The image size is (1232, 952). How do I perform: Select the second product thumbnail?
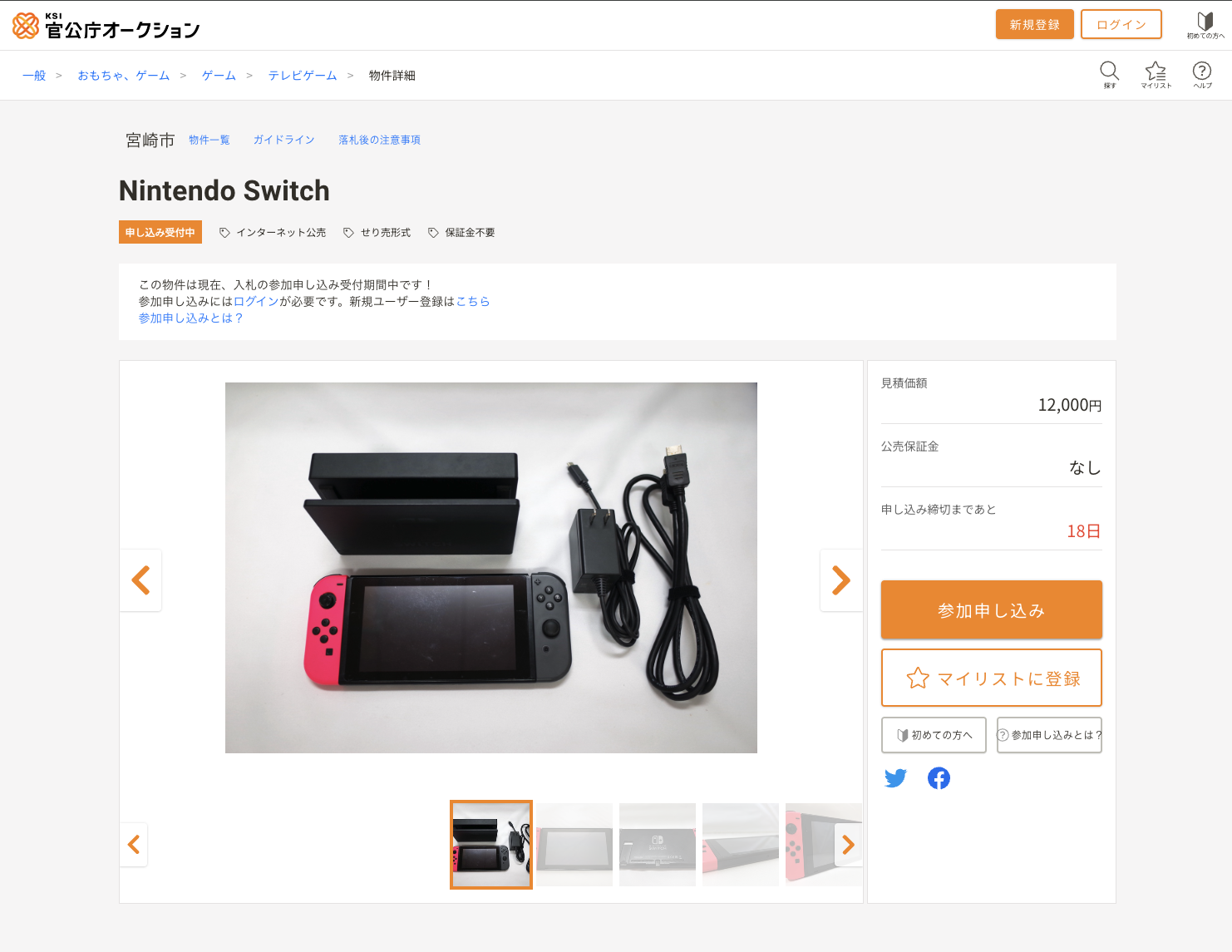coord(574,845)
